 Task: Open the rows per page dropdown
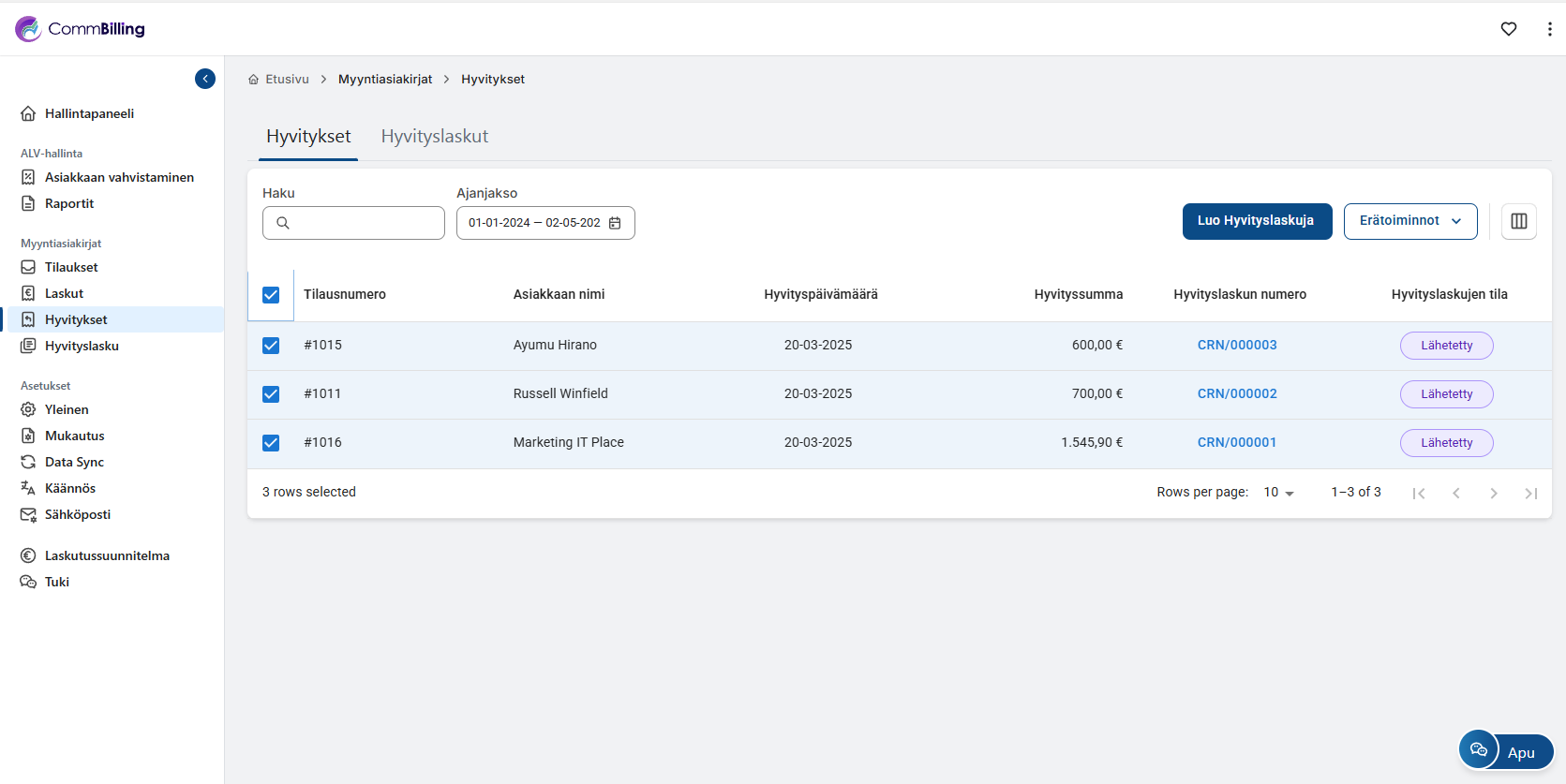(x=1278, y=493)
